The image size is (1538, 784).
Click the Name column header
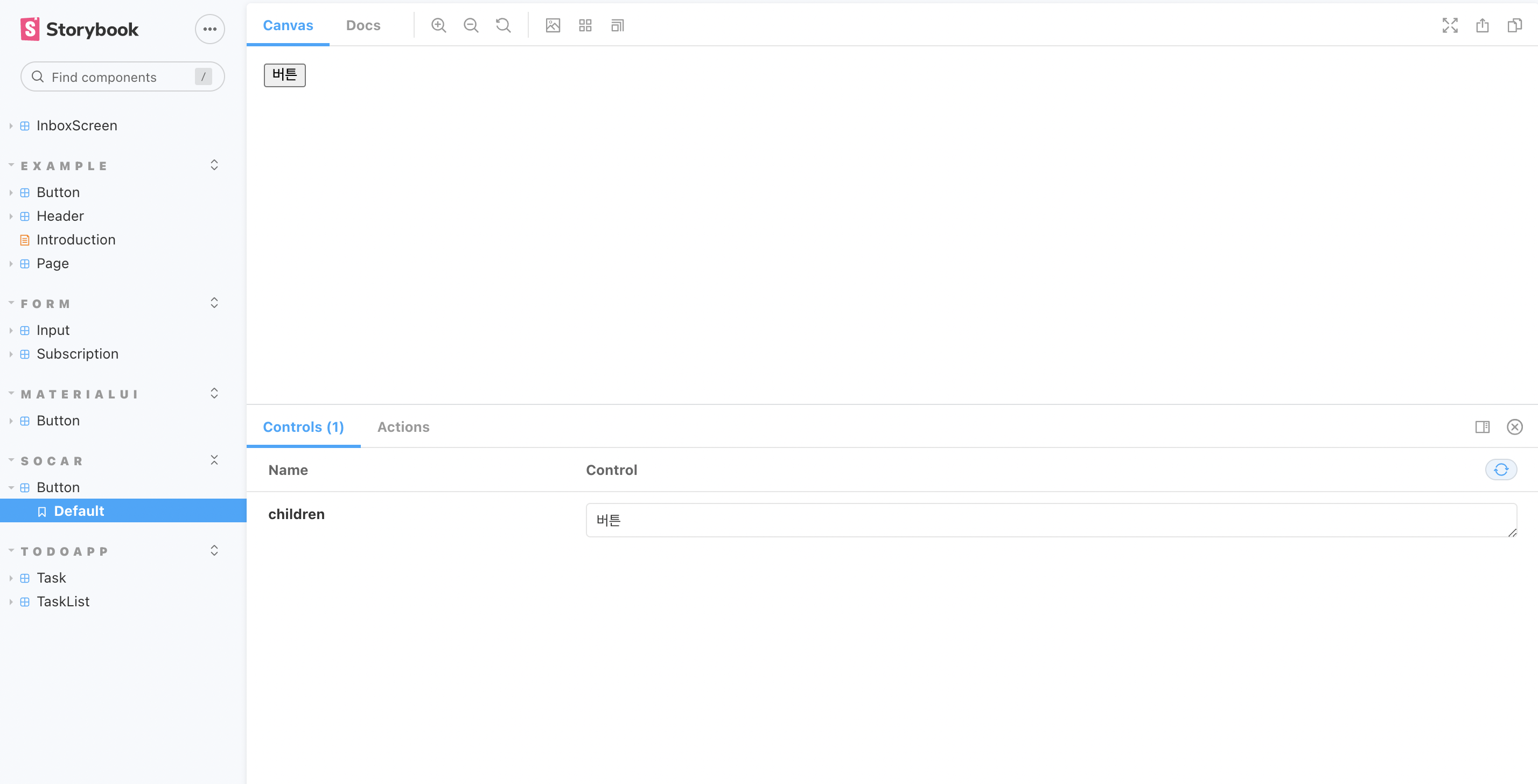tap(288, 470)
